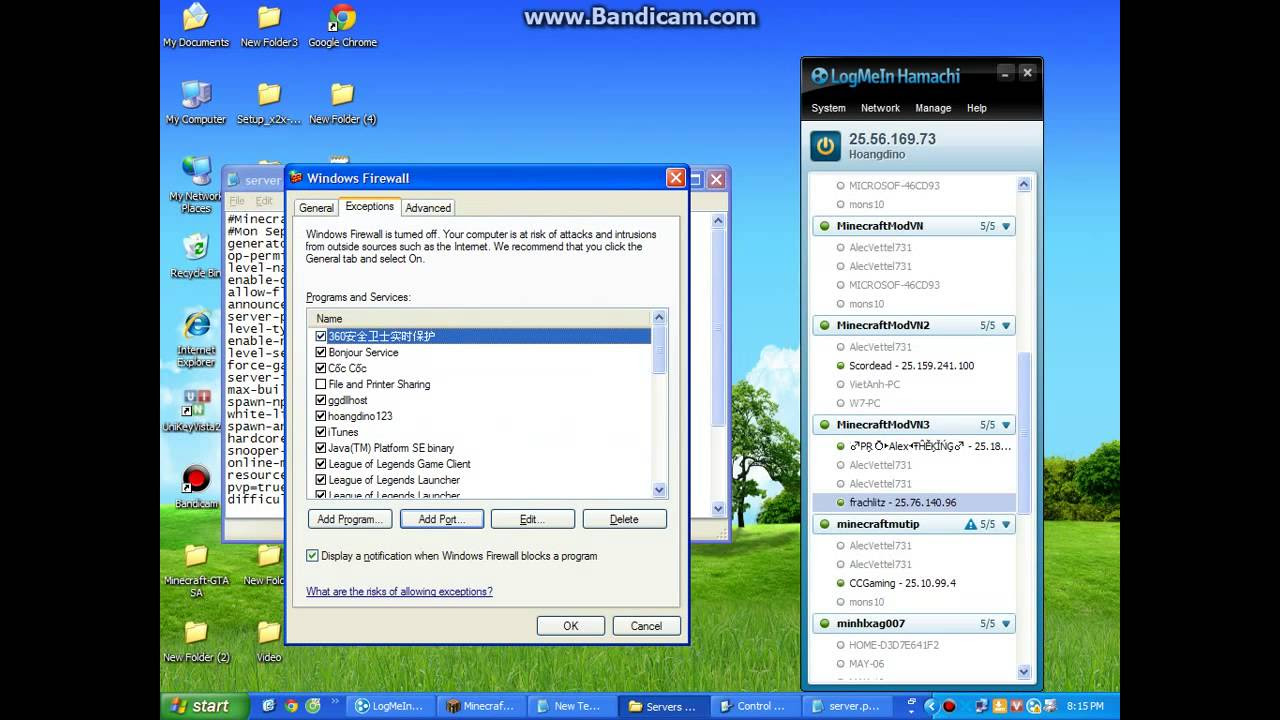Uncheck Bonjour Service checkbox
1280x720 pixels.
tap(321, 352)
